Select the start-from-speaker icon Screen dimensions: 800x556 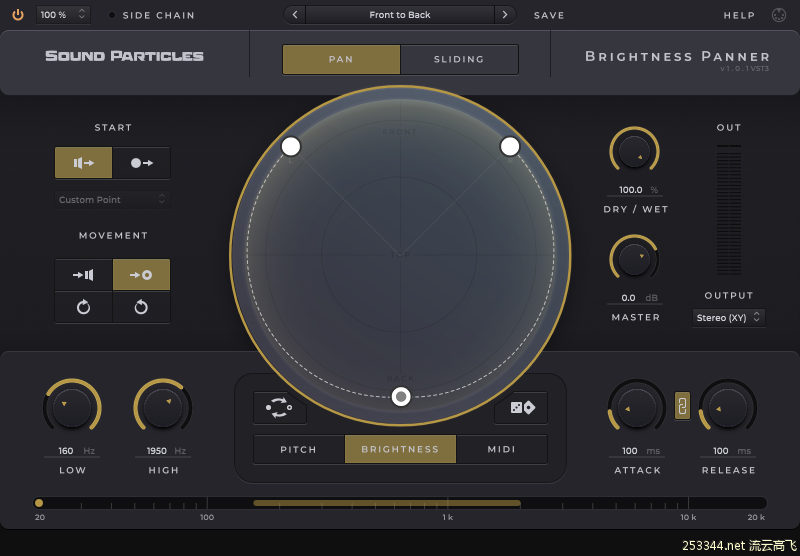point(84,163)
